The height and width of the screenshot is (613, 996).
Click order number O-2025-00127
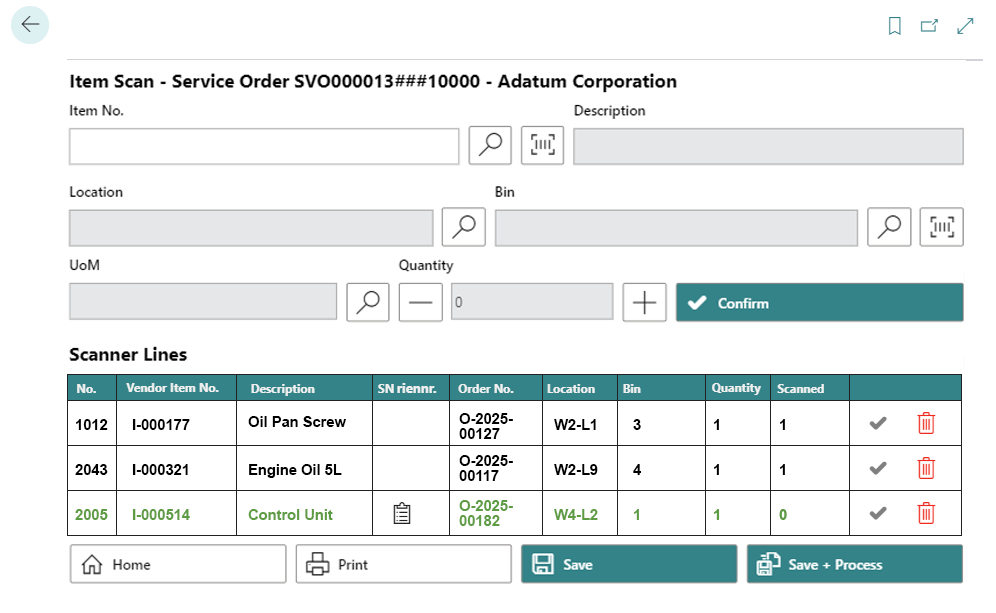point(486,426)
